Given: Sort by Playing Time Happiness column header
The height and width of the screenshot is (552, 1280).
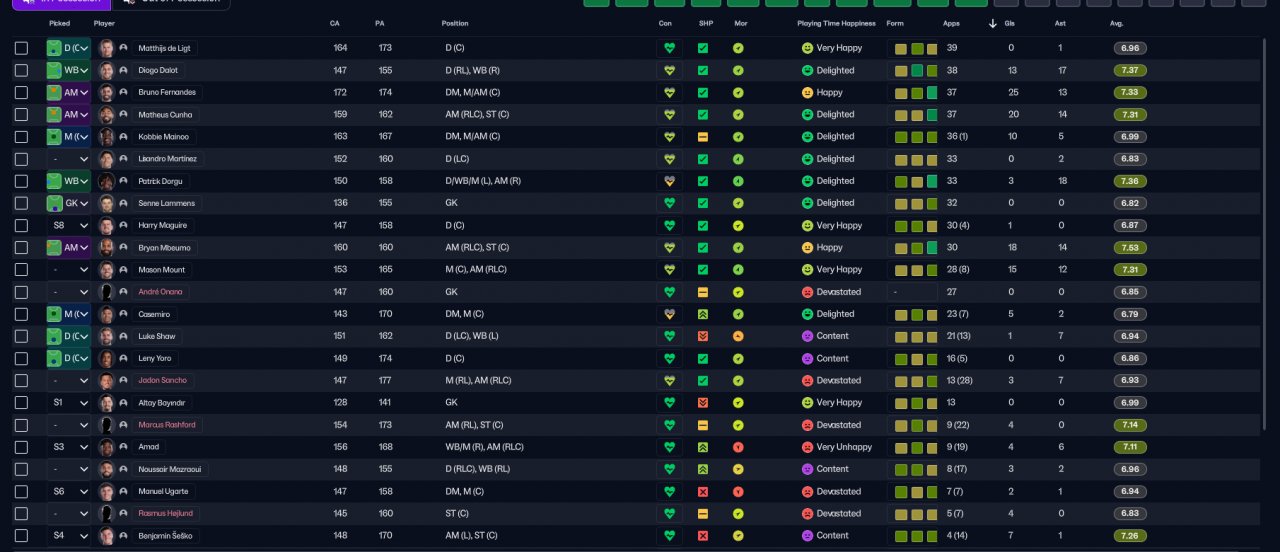Looking at the screenshot, I should point(836,23).
